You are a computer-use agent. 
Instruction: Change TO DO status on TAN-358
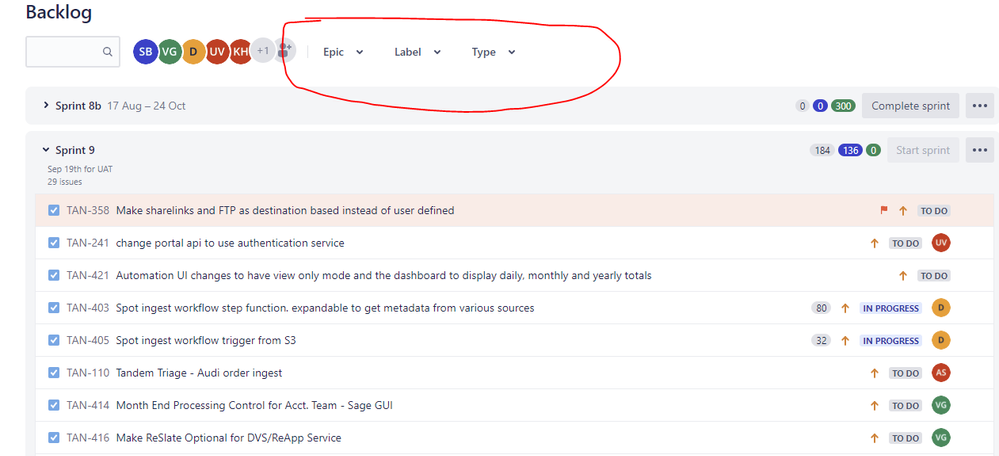pos(934,211)
